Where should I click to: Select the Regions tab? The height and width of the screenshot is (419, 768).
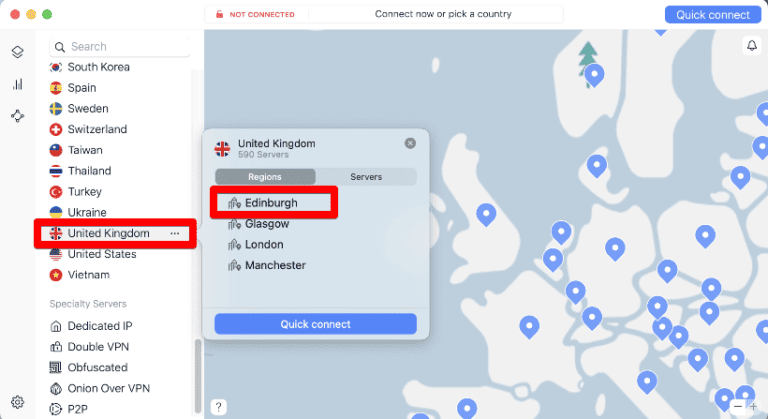pos(265,177)
